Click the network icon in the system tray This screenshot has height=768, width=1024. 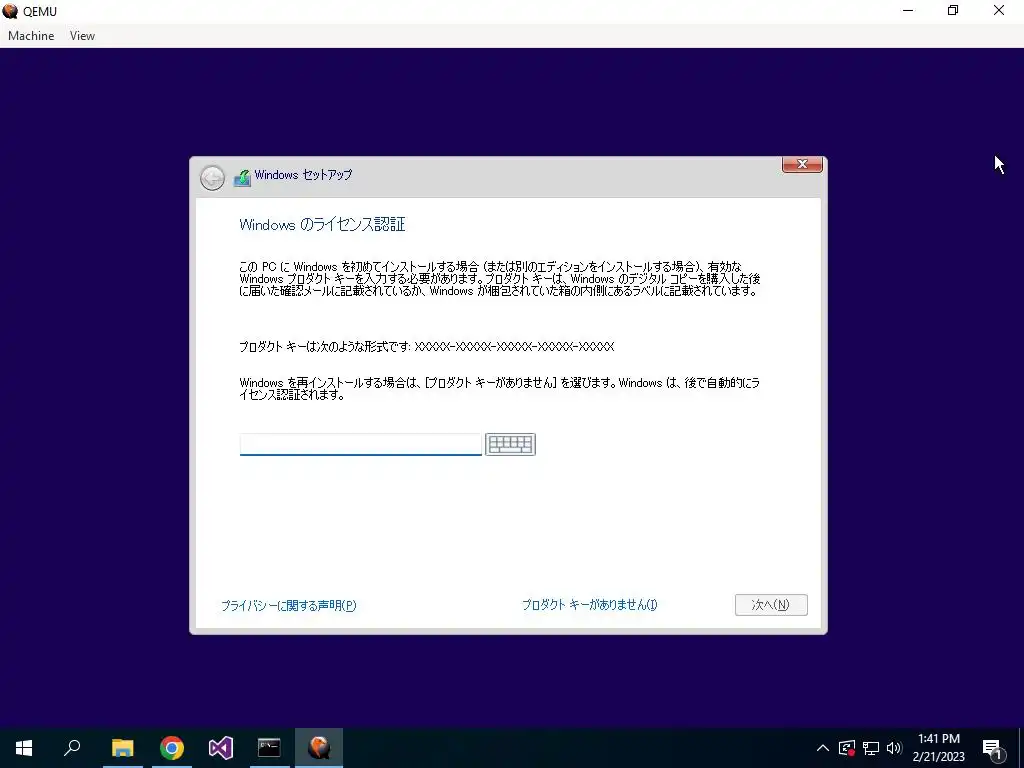point(871,748)
